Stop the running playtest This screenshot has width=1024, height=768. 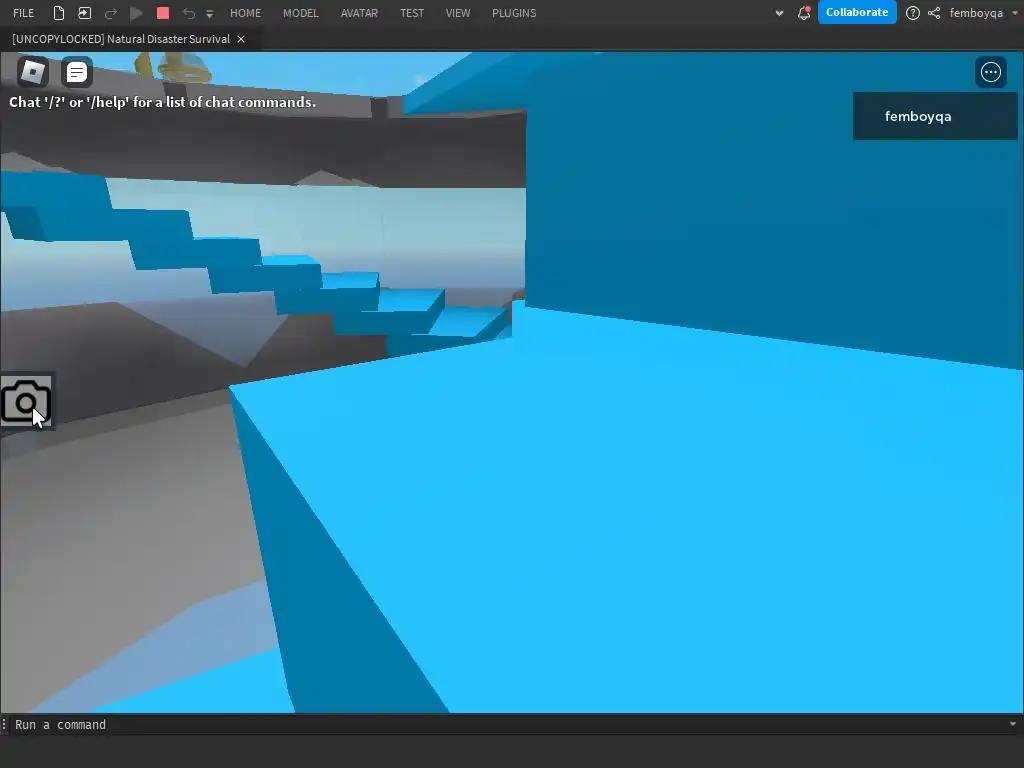(163, 13)
